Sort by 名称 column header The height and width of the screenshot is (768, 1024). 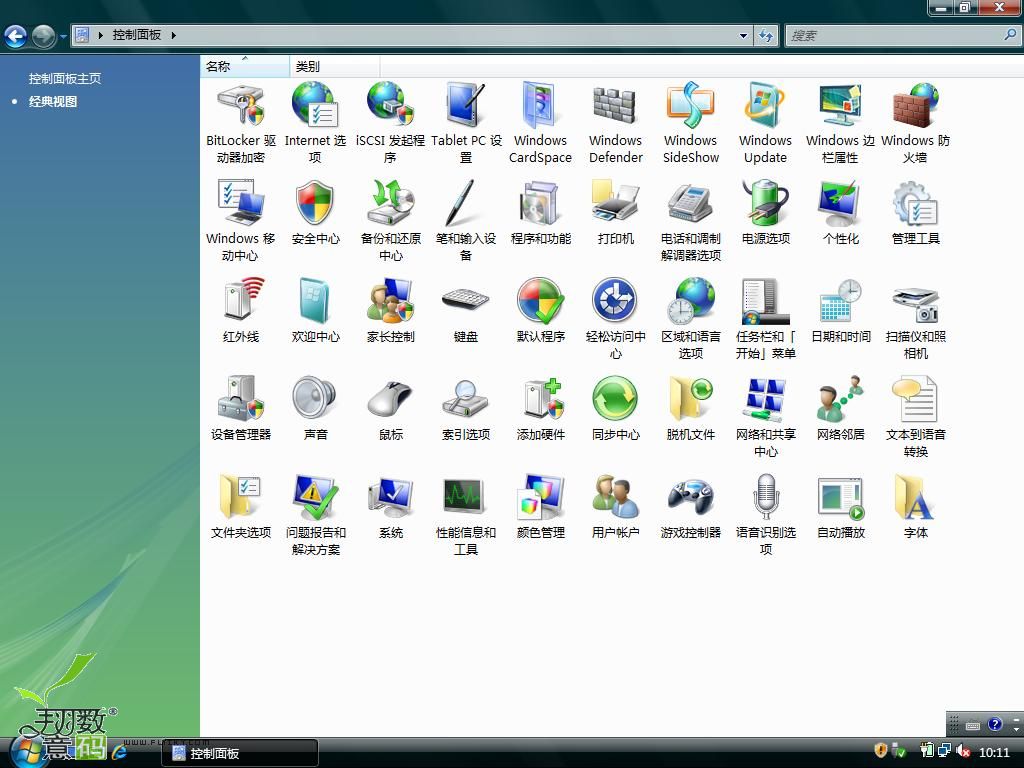244,66
